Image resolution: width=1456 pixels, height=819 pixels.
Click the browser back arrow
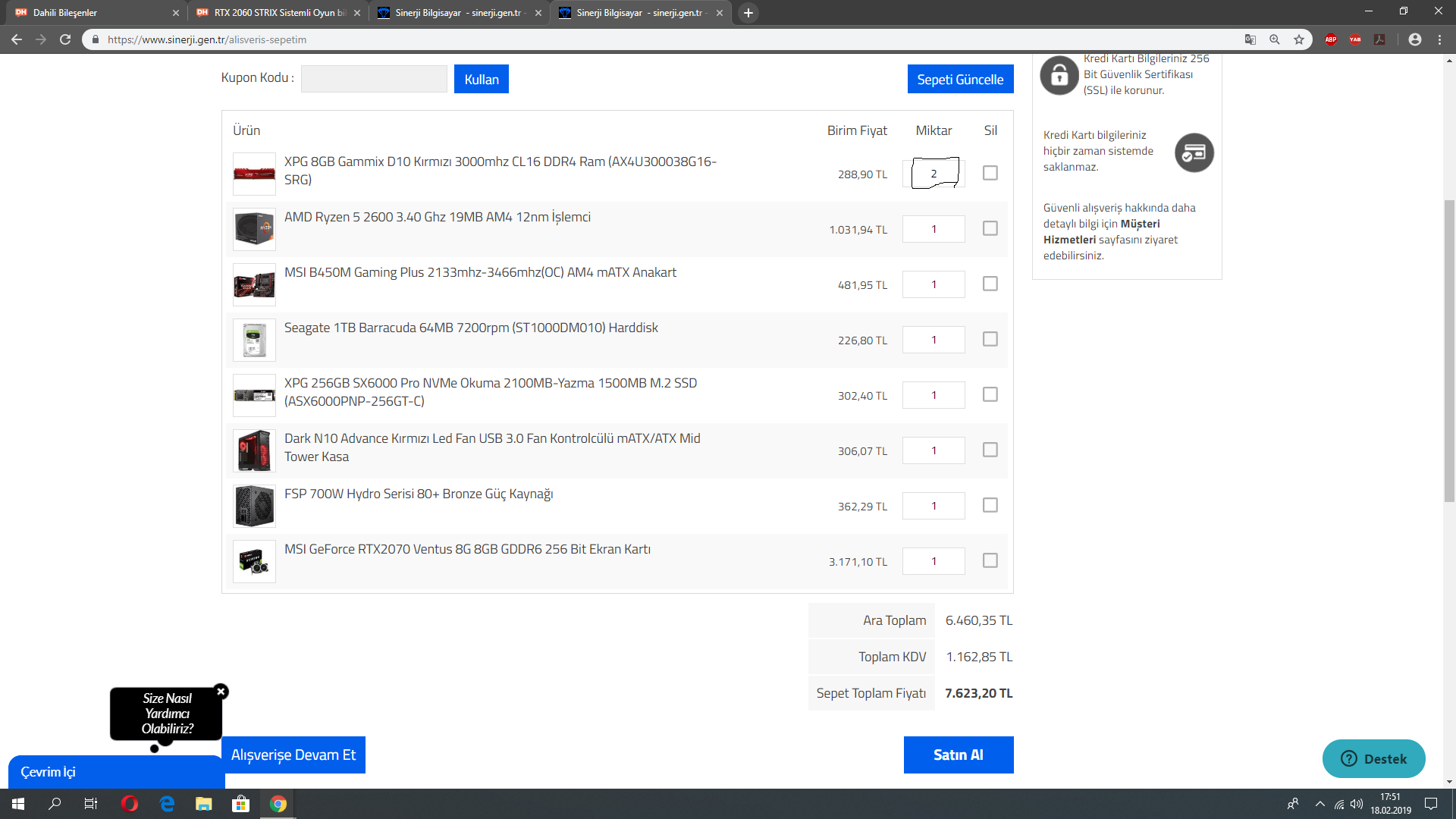(x=17, y=39)
